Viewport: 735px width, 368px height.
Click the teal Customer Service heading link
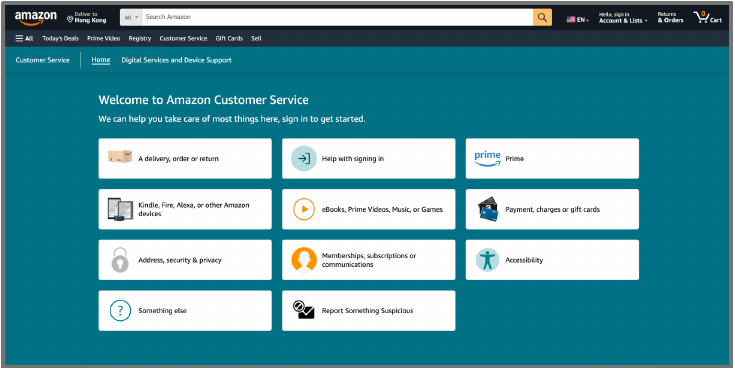tap(43, 60)
